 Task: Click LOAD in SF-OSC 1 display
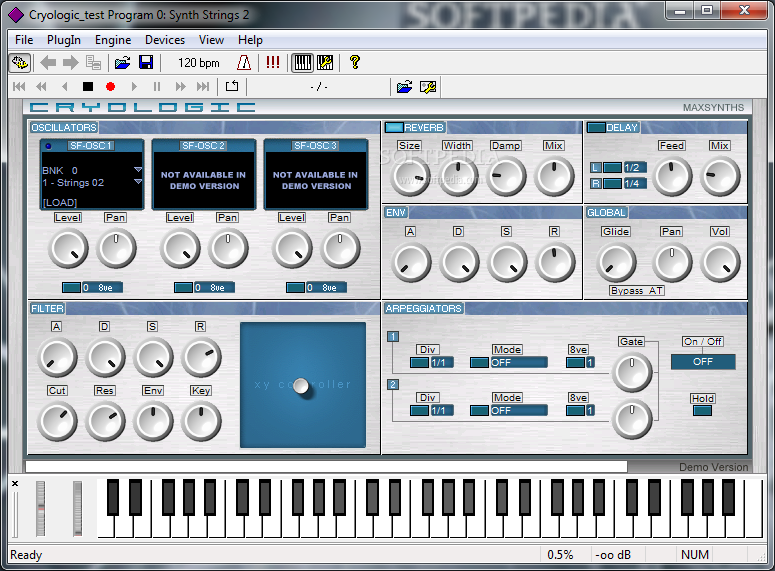tap(60, 202)
